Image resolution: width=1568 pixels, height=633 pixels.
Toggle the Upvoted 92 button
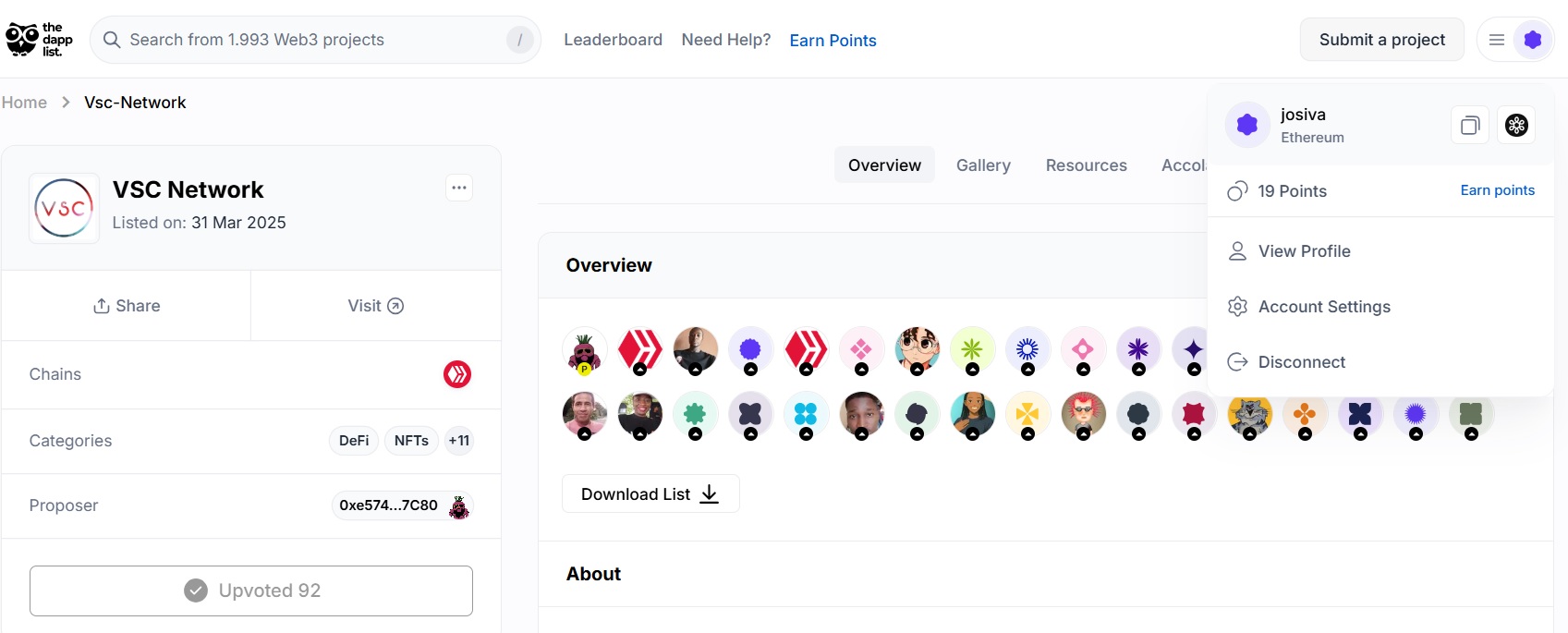pos(251,590)
